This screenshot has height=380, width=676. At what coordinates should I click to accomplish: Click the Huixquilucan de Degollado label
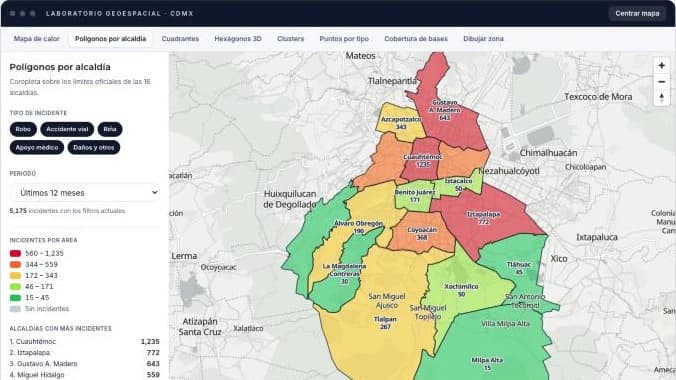(x=290, y=199)
